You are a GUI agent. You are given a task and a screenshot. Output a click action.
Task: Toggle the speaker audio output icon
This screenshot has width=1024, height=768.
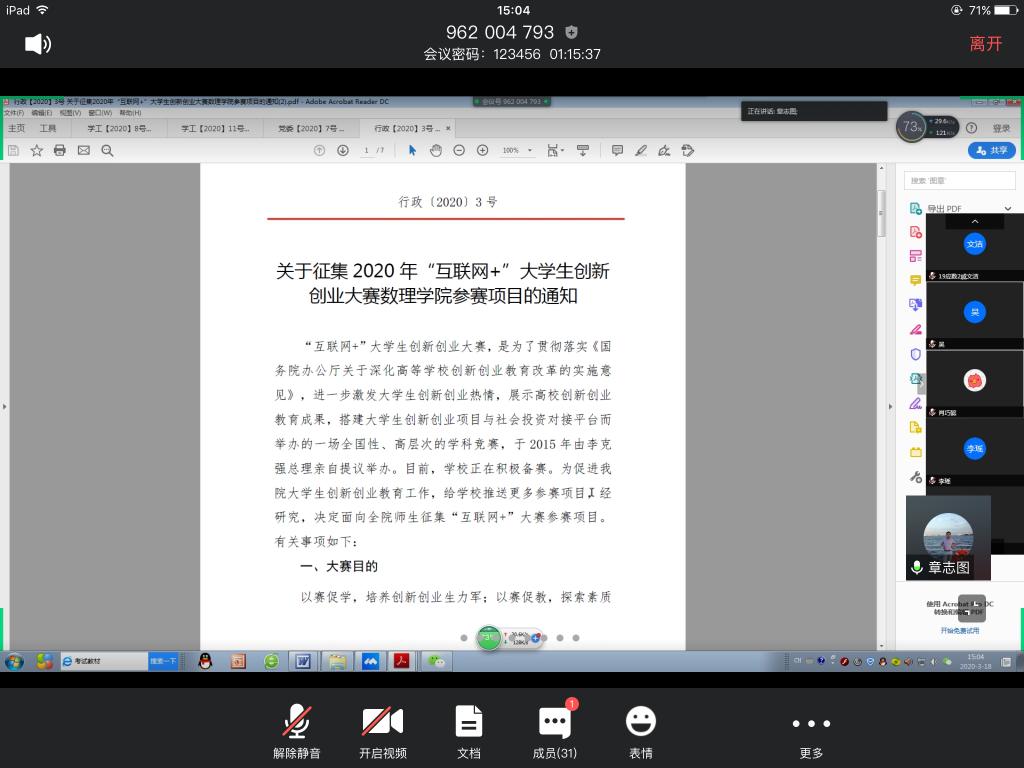click(x=37, y=43)
